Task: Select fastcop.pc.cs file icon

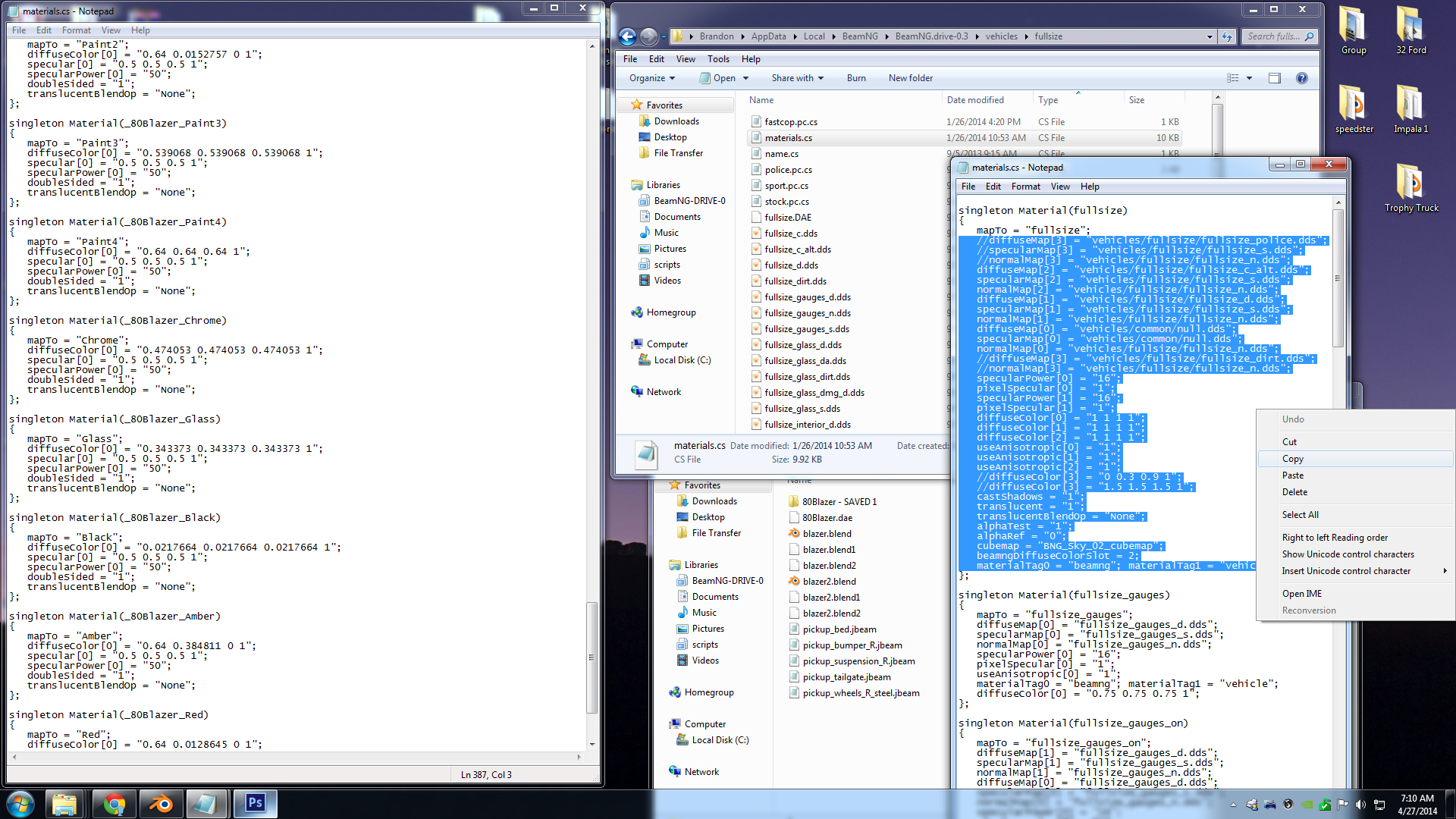Action: [756, 121]
